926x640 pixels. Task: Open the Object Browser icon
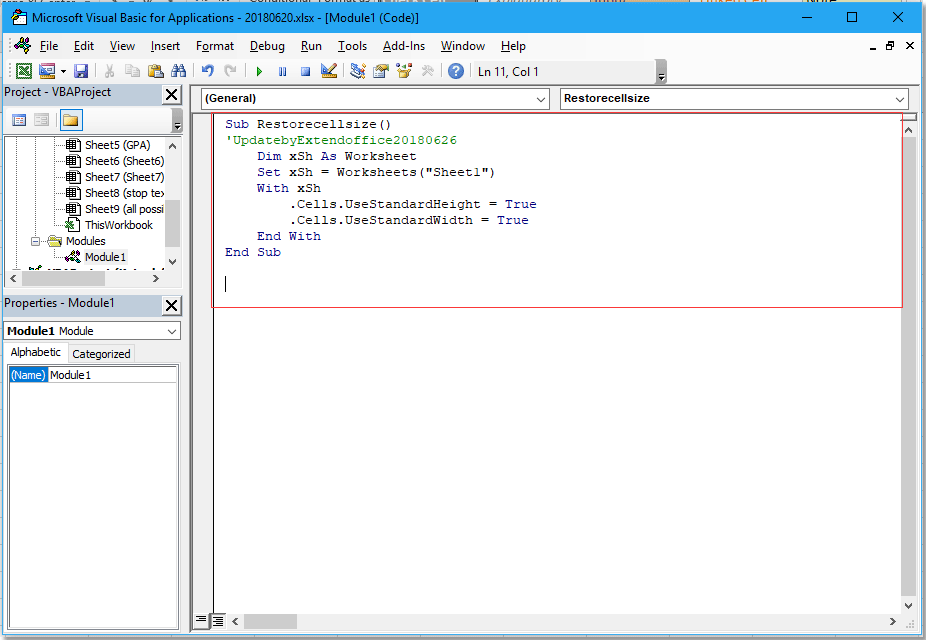(x=404, y=71)
